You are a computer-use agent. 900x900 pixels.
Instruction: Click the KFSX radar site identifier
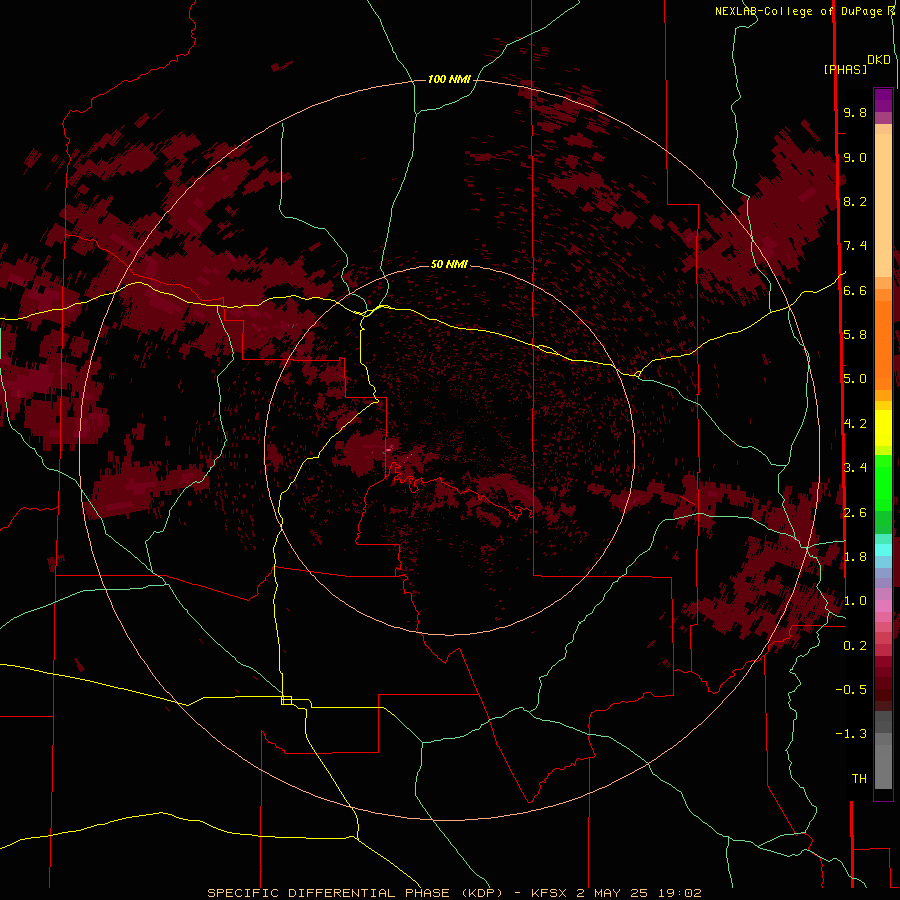(550, 893)
